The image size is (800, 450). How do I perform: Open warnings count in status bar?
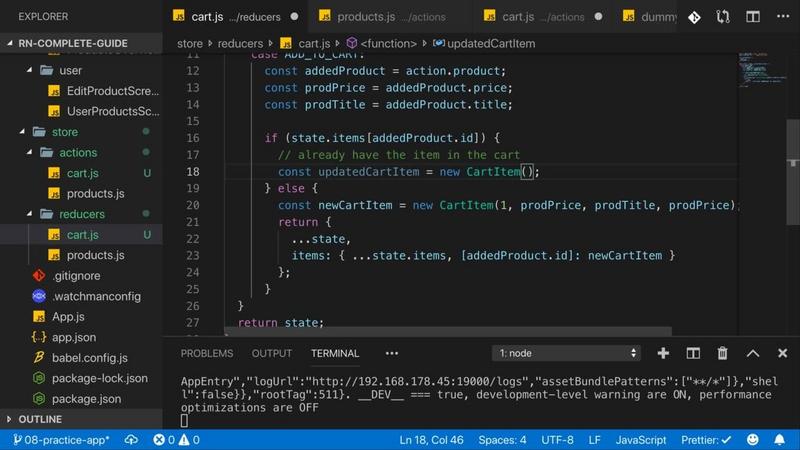pyautogui.click(x=189, y=440)
